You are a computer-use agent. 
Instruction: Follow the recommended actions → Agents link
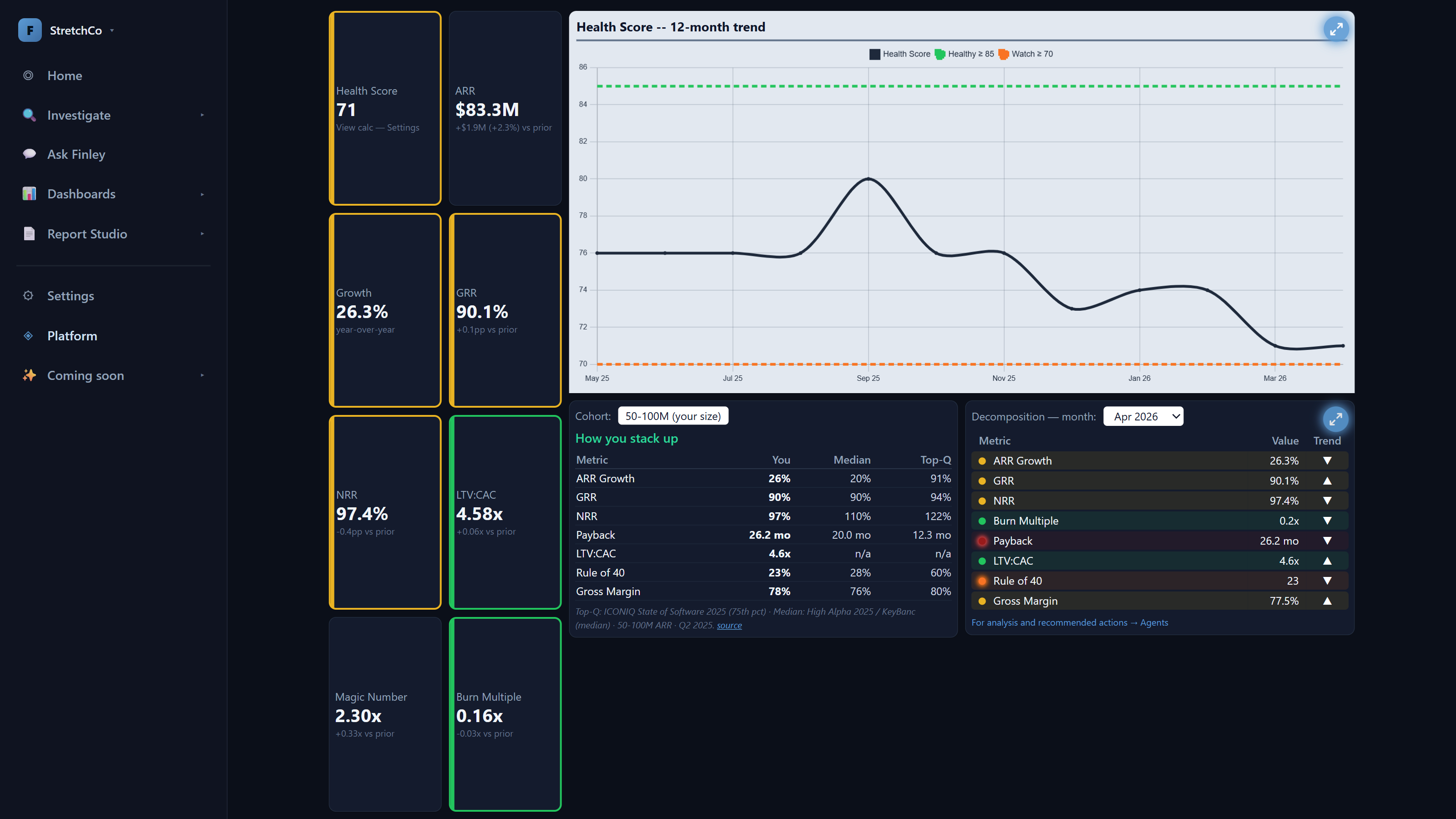1069,622
